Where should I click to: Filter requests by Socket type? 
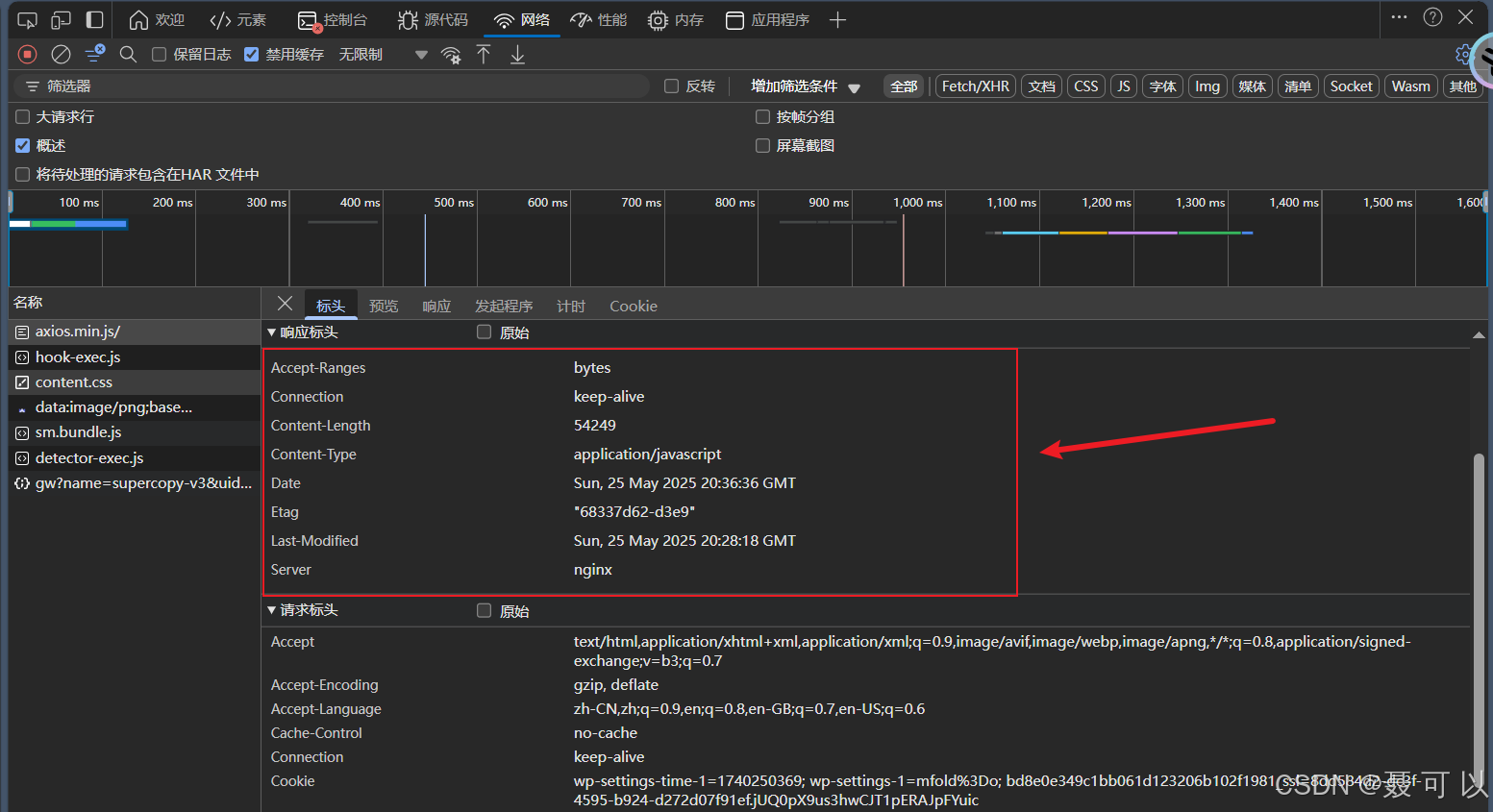pyautogui.click(x=1351, y=86)
